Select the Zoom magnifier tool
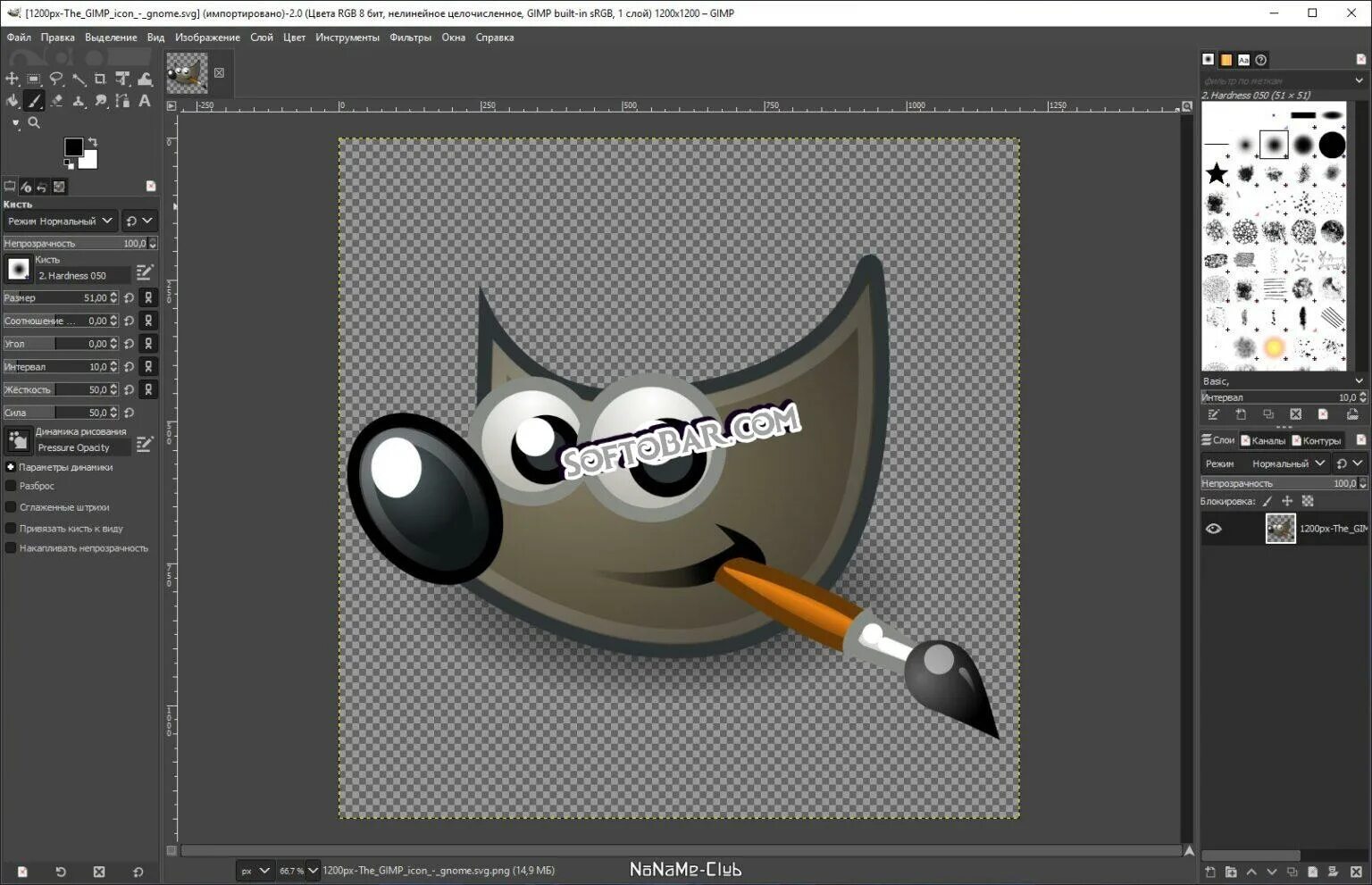 (34, 123)
